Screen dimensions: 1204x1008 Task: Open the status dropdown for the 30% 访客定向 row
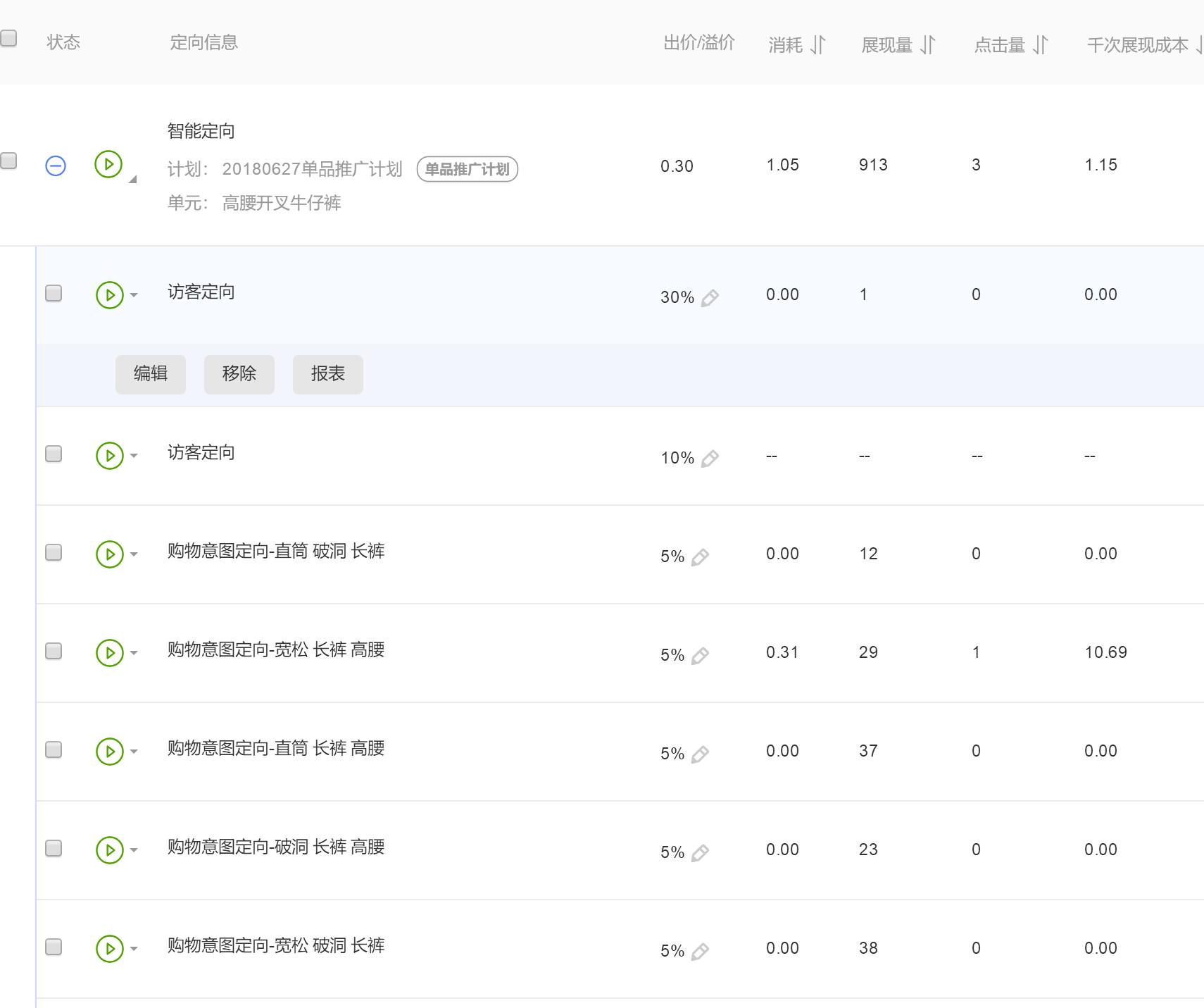134,295
